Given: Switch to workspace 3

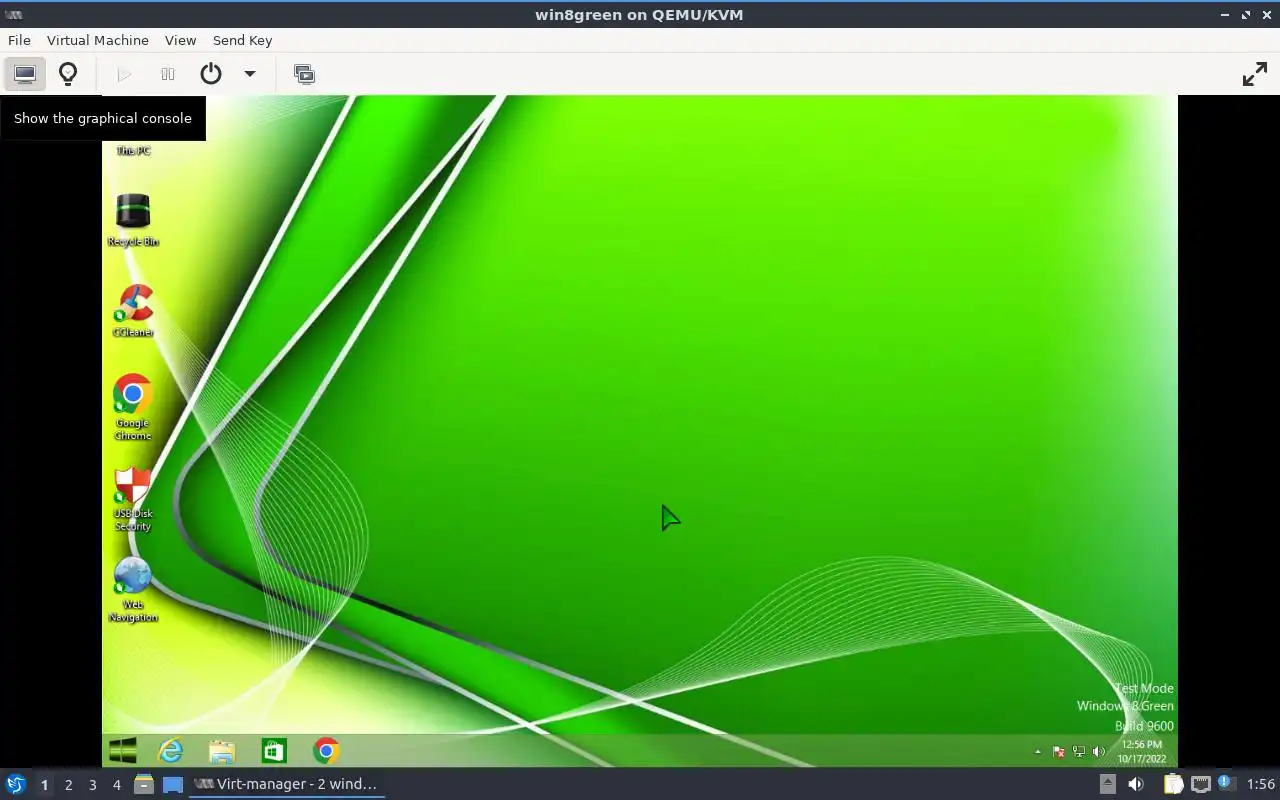Looking at the screenshot, I should click(x=92, y=785).
